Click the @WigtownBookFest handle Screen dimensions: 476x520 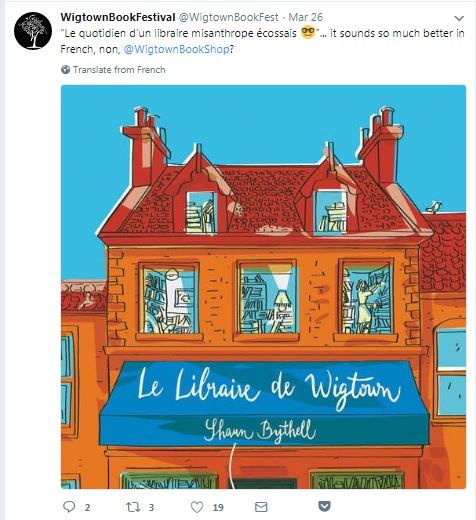click(x=229, y=17)
